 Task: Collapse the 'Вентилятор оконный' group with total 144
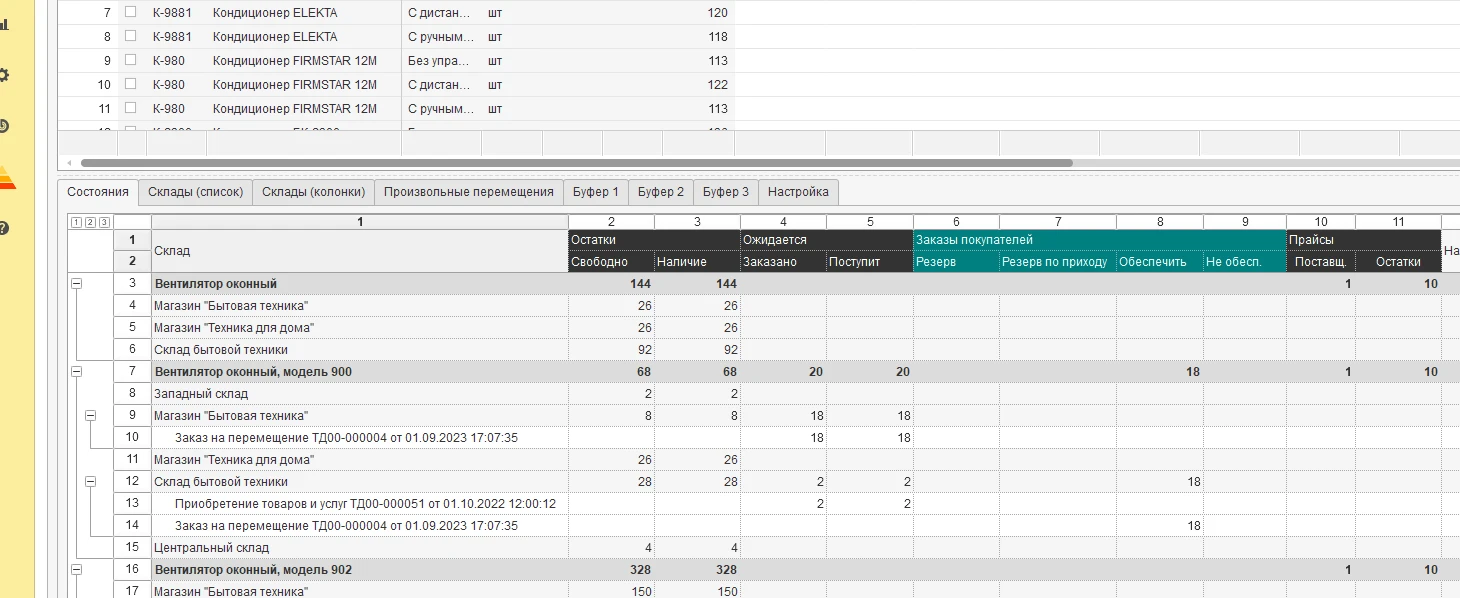(x=77, y=284)
